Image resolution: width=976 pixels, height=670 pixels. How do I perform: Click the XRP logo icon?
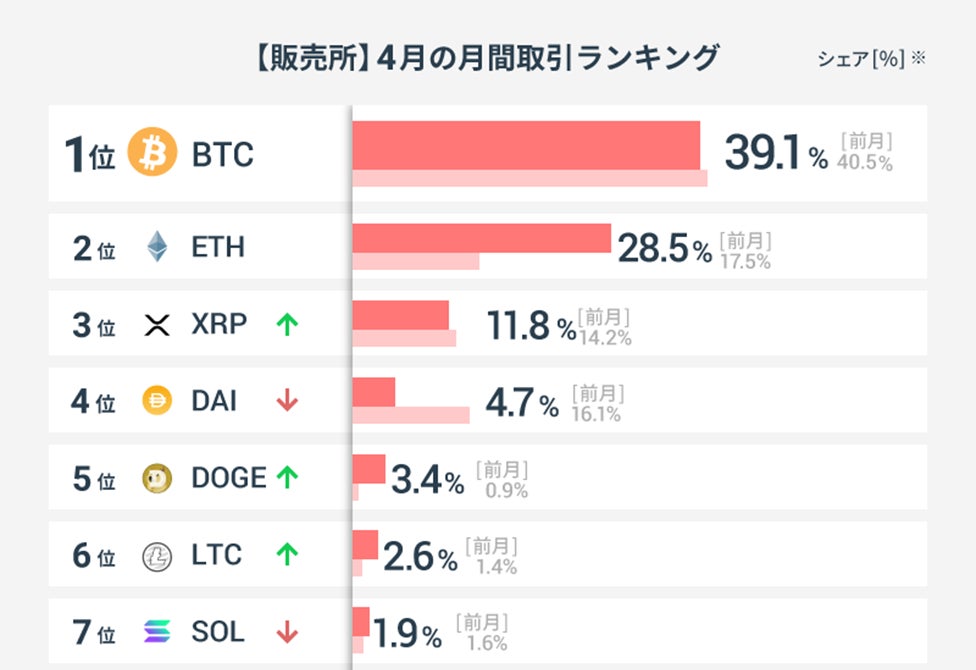click(157, 325)
